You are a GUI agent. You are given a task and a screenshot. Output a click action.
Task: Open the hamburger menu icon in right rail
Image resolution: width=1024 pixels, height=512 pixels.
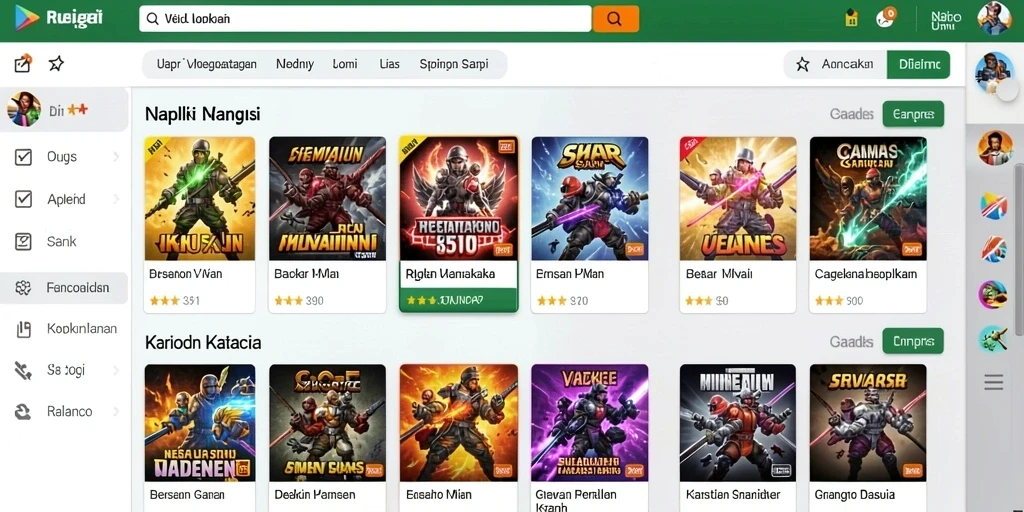(993, 382)
